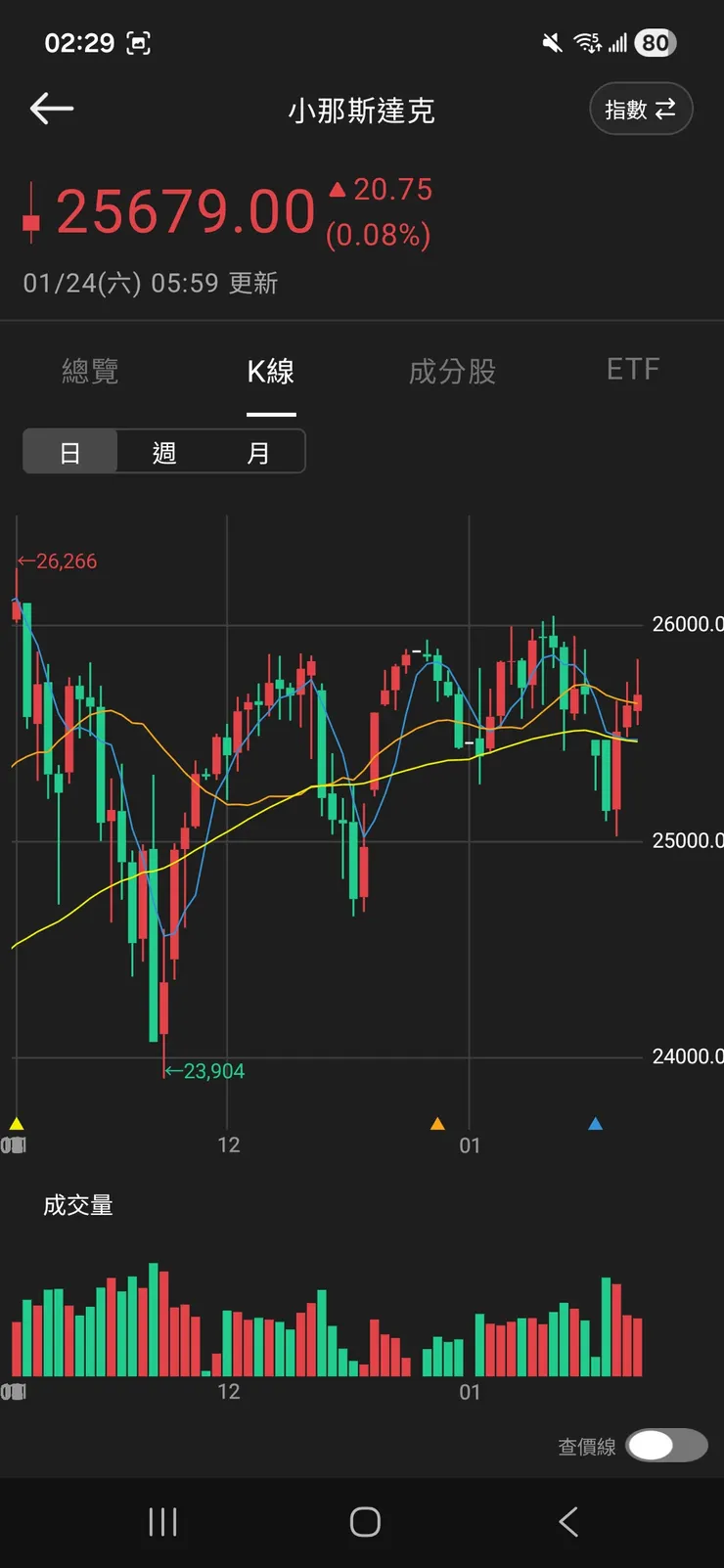
Task: Open the 成分股 tab
Action: tap(452, 372)
